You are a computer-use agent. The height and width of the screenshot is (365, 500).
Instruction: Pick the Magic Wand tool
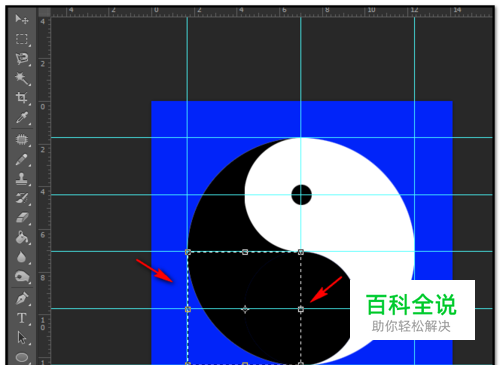pos(22,78)
